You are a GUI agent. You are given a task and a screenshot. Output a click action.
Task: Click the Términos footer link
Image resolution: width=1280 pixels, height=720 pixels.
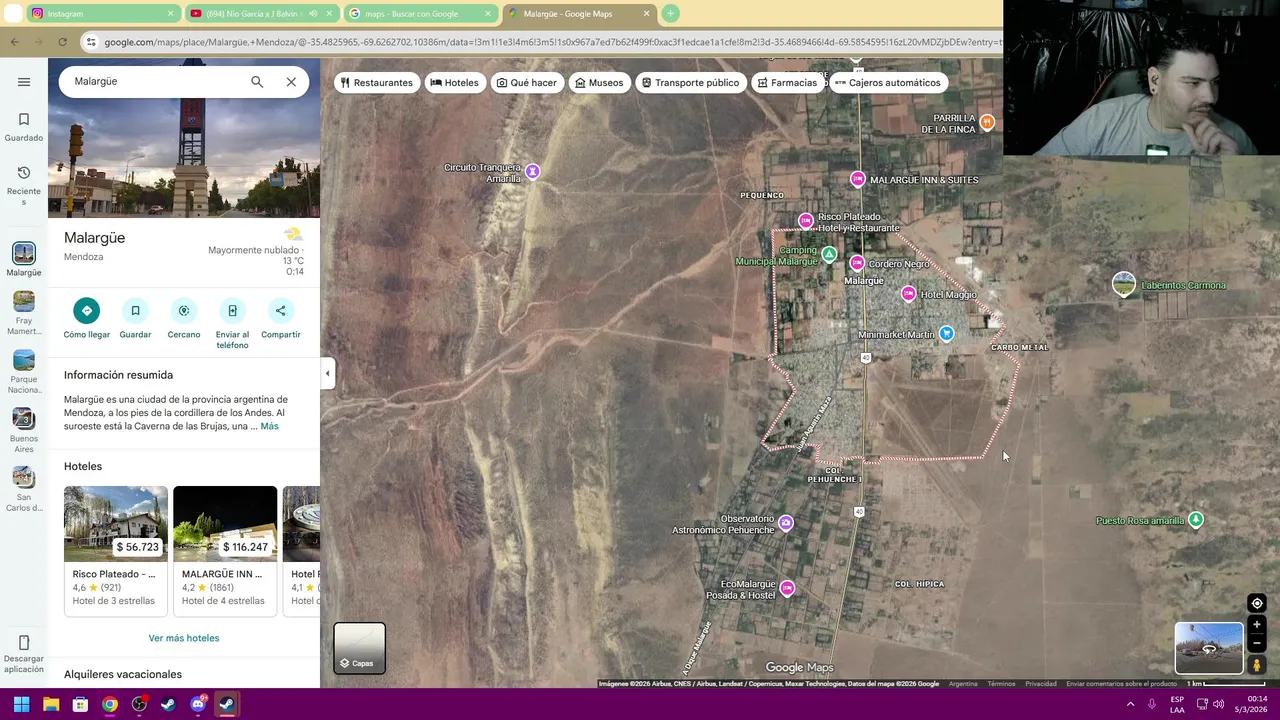1001,684
